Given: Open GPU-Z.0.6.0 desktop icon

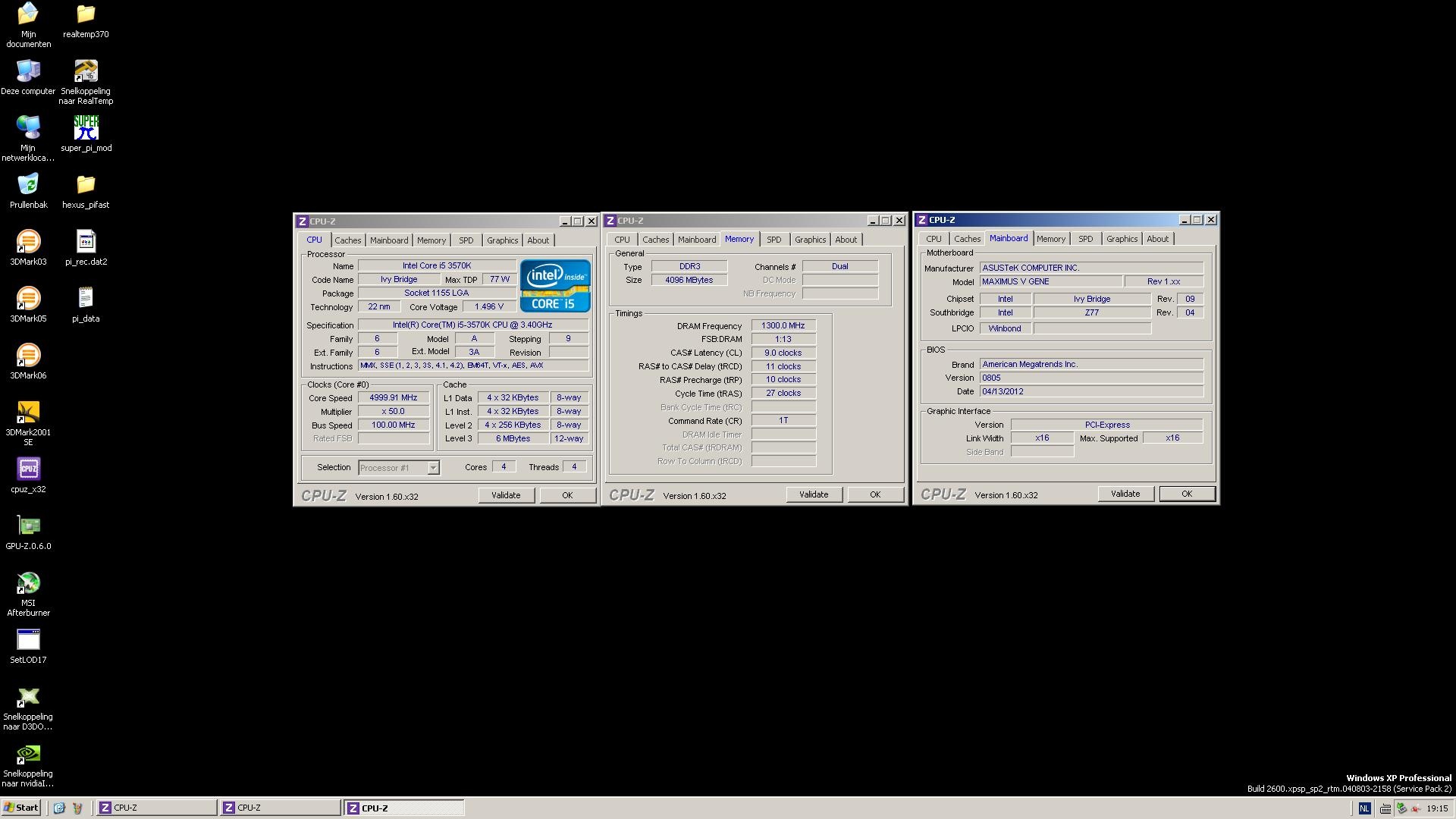Looking at the screenshot, I should pyautogui.click(x=28, y=527).
